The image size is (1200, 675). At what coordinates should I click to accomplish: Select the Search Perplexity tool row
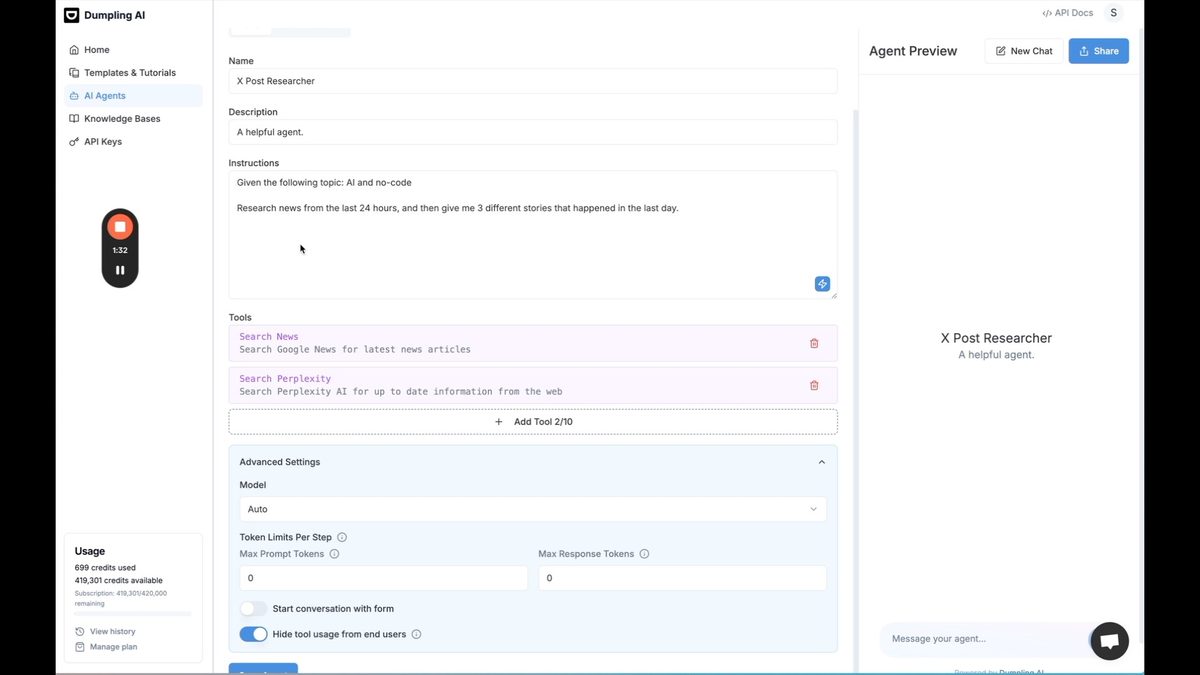[x=533, y=385]
